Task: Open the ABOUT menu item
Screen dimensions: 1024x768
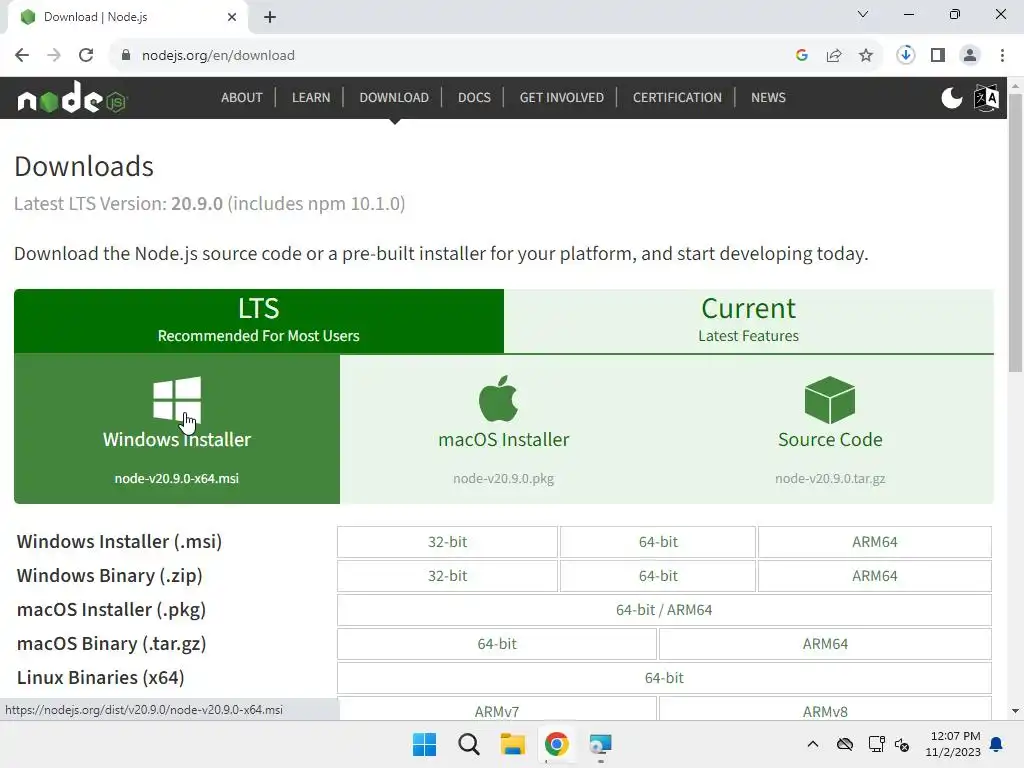Action: tap(242, 98)
